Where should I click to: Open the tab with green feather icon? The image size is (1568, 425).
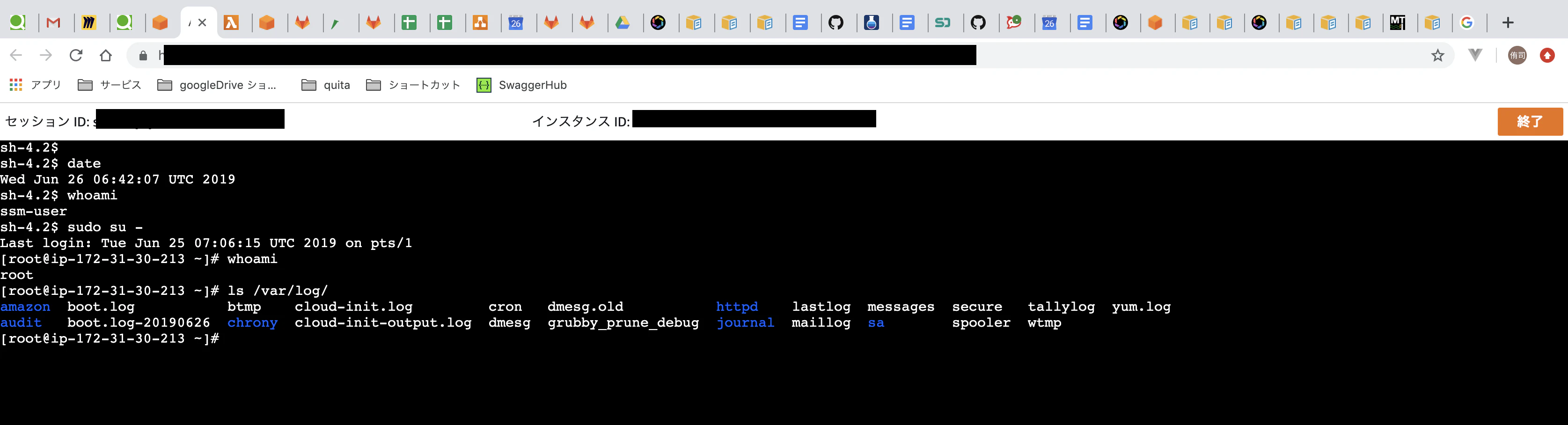tap(335, 23)
